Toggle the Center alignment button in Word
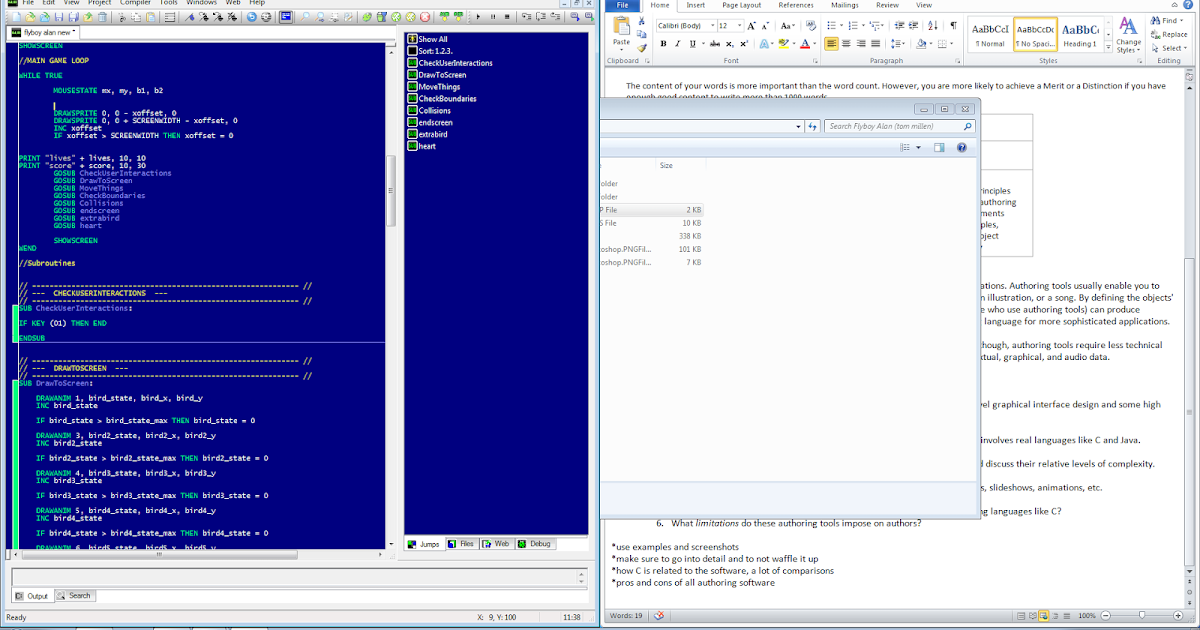The image size is (1200, 630). (847, 44)
